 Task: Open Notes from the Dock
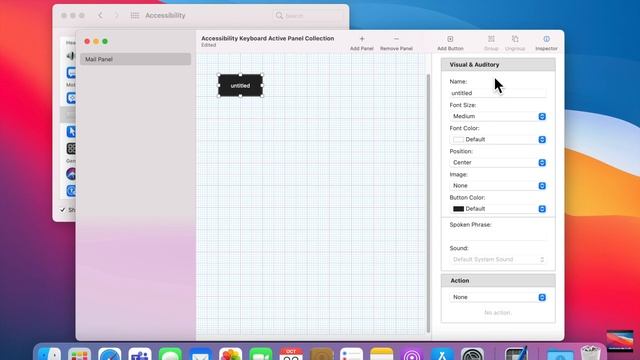pos(382,354)
